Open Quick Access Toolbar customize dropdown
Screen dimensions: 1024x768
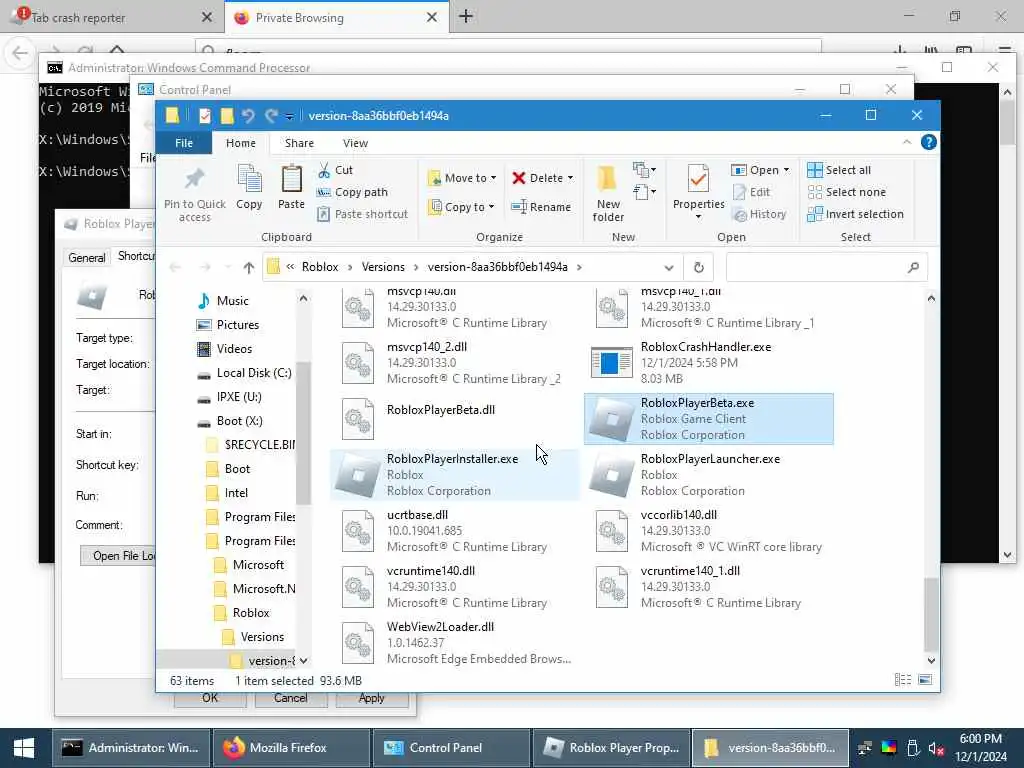point(289,116)
